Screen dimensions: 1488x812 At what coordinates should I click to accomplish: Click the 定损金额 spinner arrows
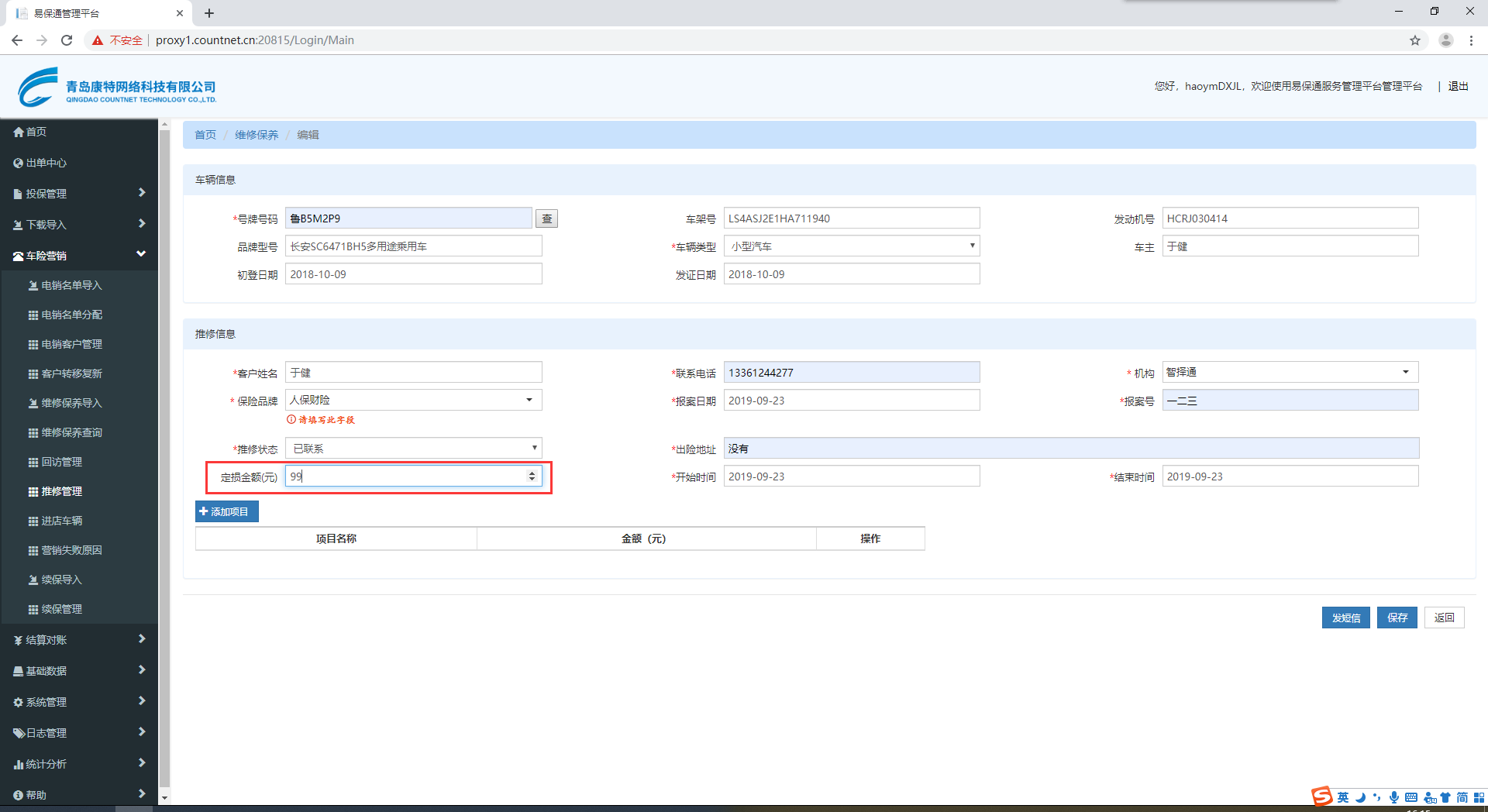tap(532, 477)
